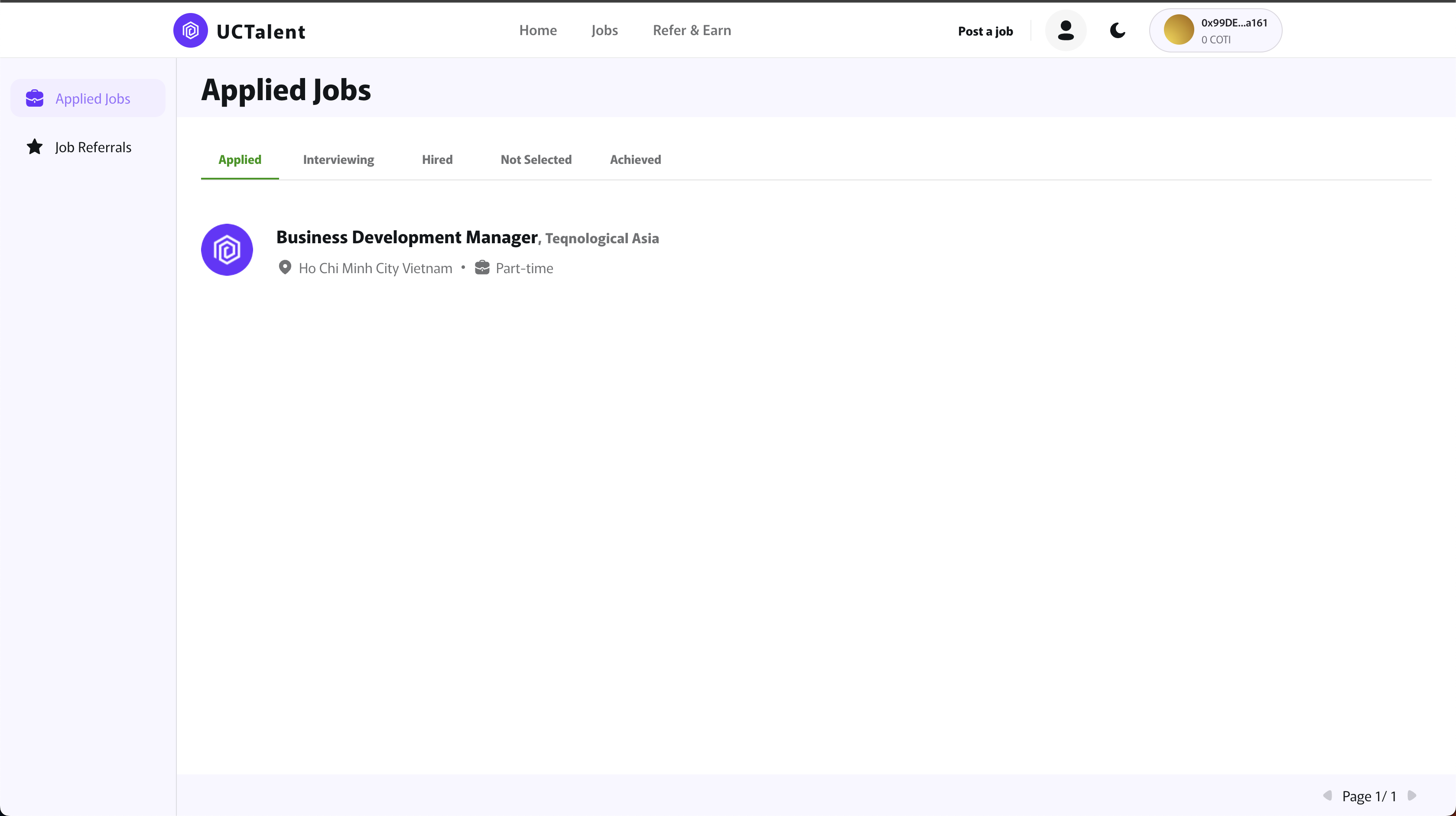Open the Not Selected tab

click(x=536, y=160)
